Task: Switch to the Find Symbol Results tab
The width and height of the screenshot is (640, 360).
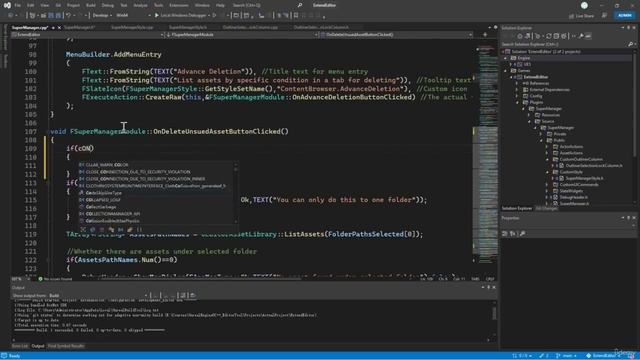Action: point(66,346)
